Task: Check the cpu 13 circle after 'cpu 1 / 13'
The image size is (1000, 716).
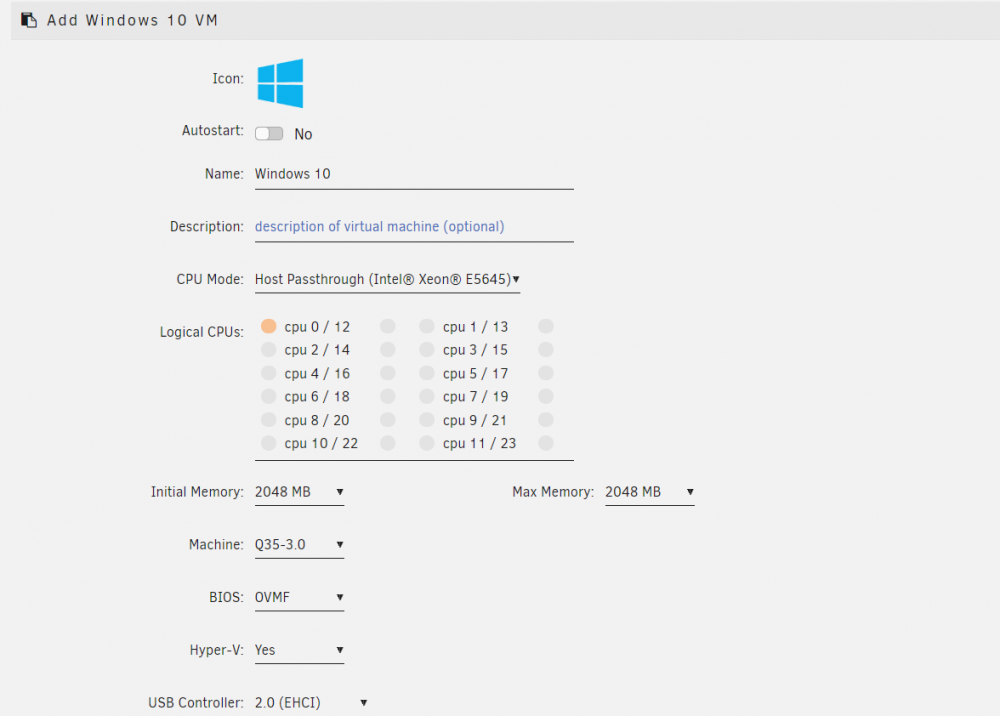Action: [546, 326]
